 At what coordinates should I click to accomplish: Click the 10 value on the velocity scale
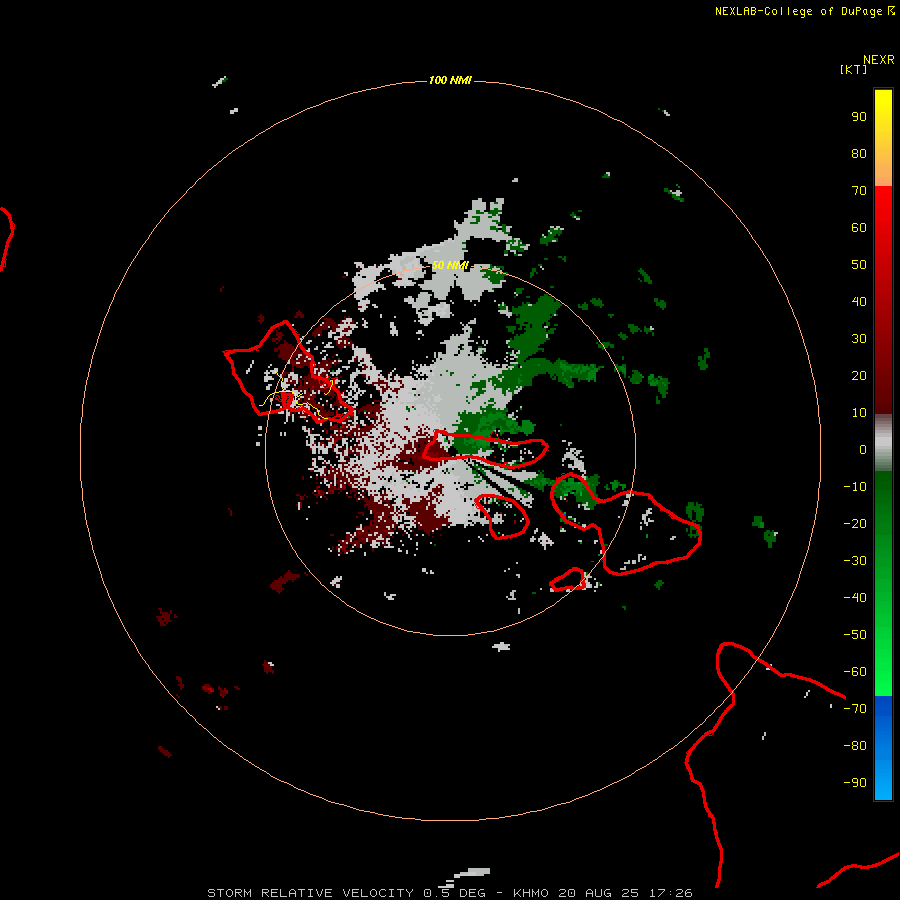(x=859, y=413)
